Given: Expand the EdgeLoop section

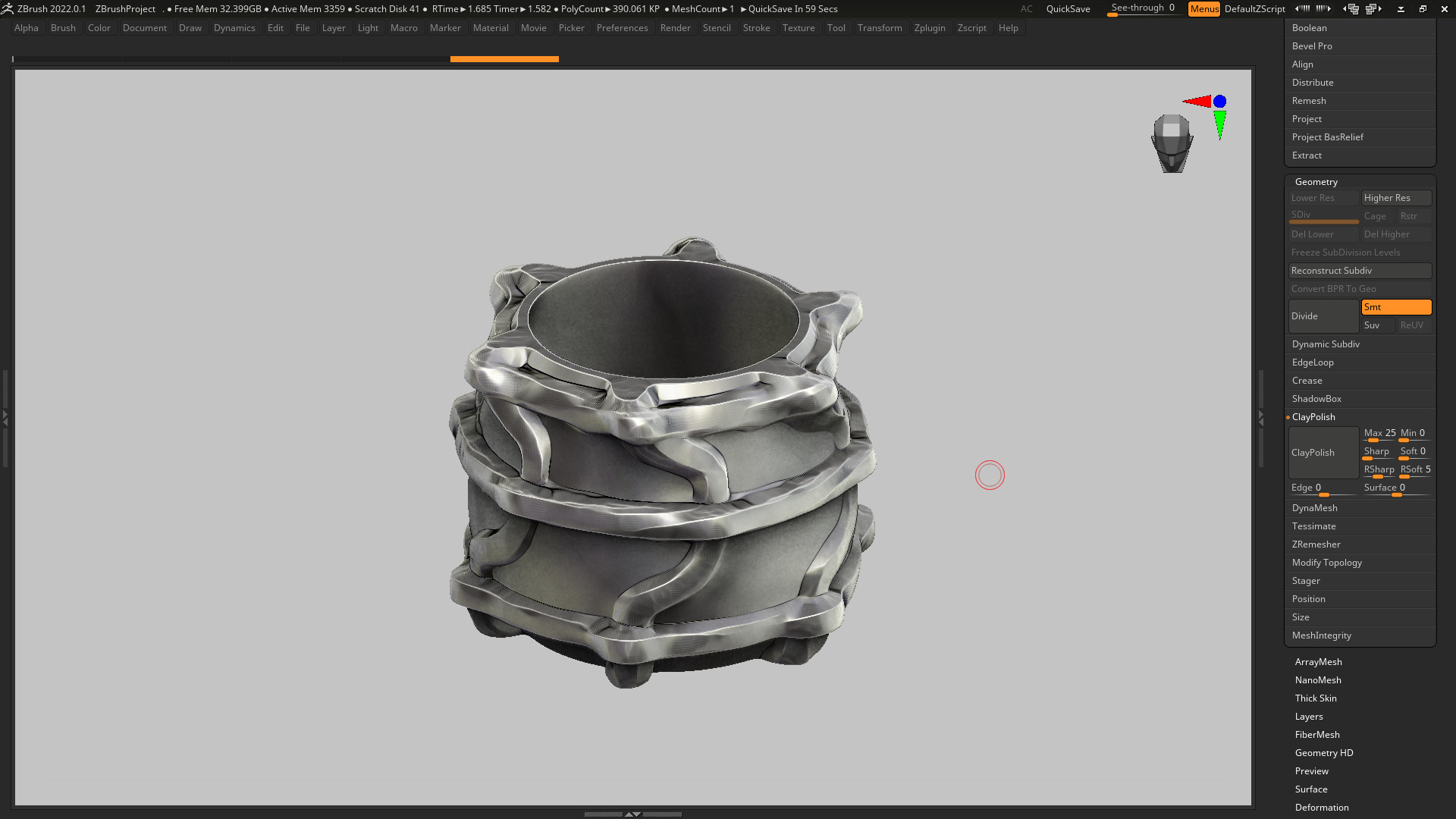Looking at the screenshot, I should coord(1313,362).
